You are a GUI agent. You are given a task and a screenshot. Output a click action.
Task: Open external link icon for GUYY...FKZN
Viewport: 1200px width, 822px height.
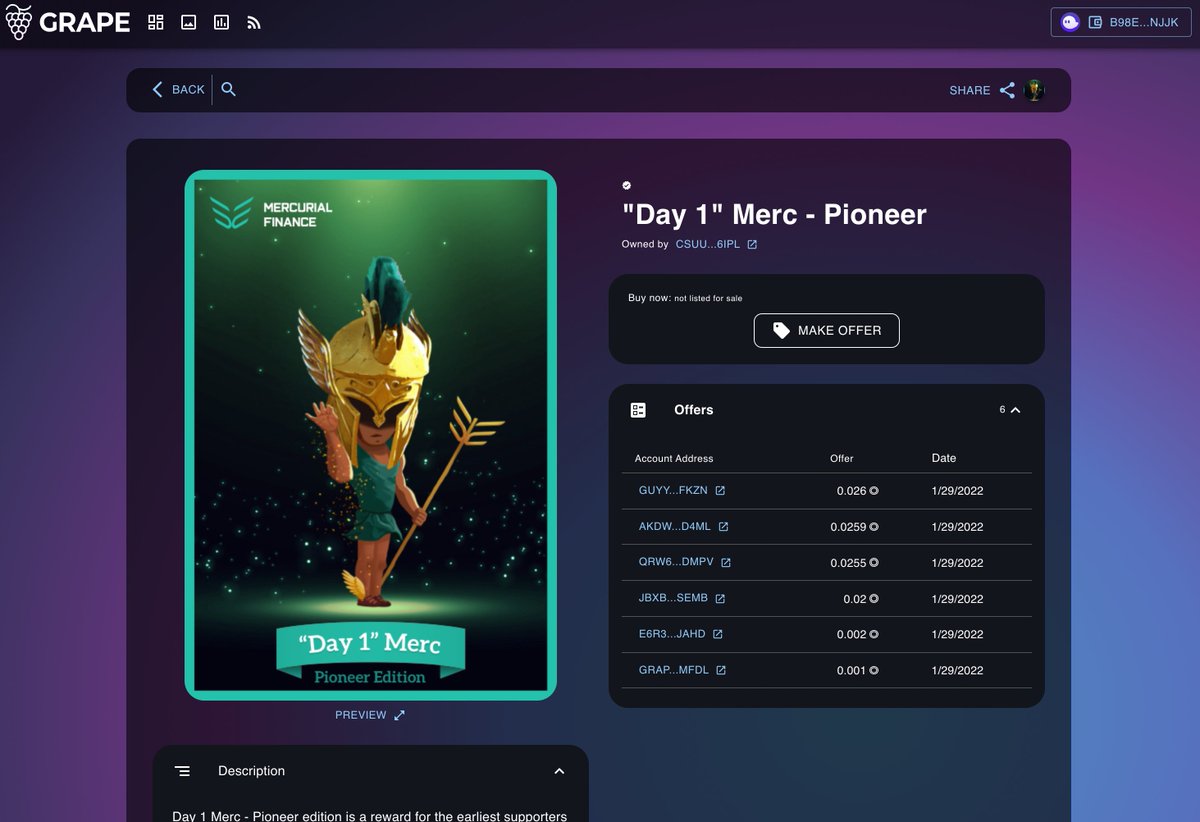tap(720, 491)
